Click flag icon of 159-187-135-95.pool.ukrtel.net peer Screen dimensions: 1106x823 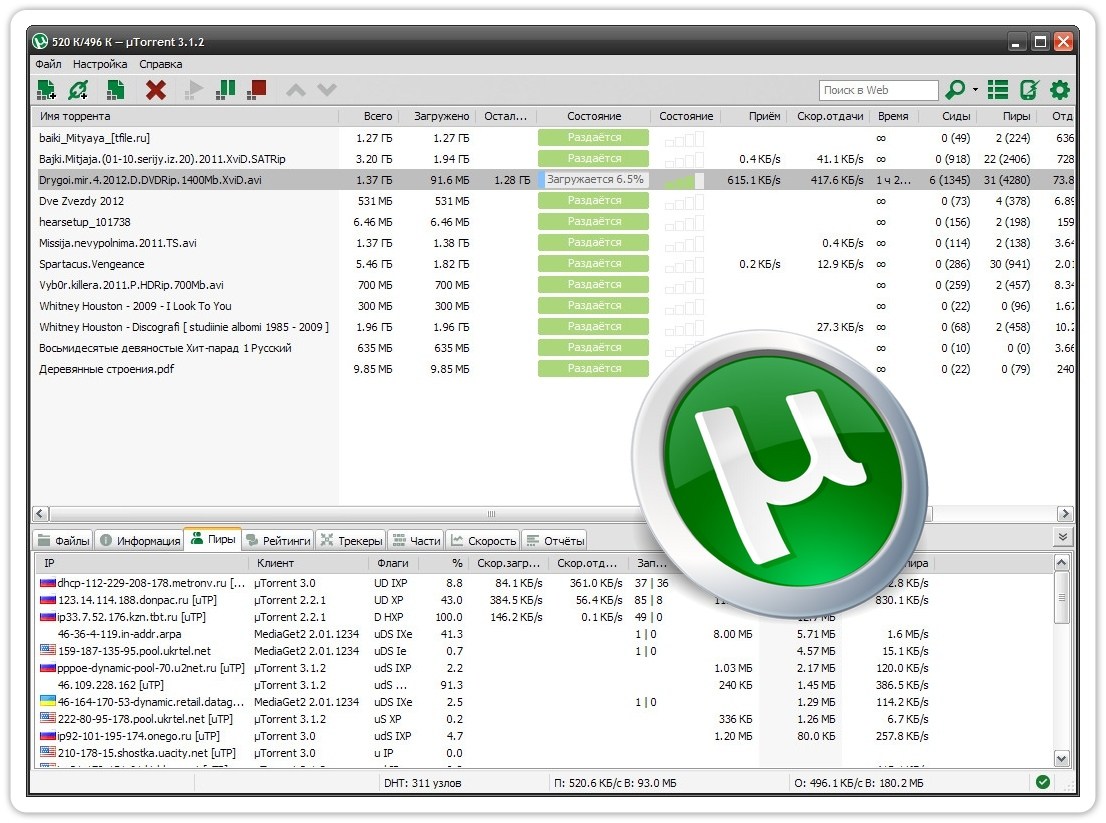point(47,650)
